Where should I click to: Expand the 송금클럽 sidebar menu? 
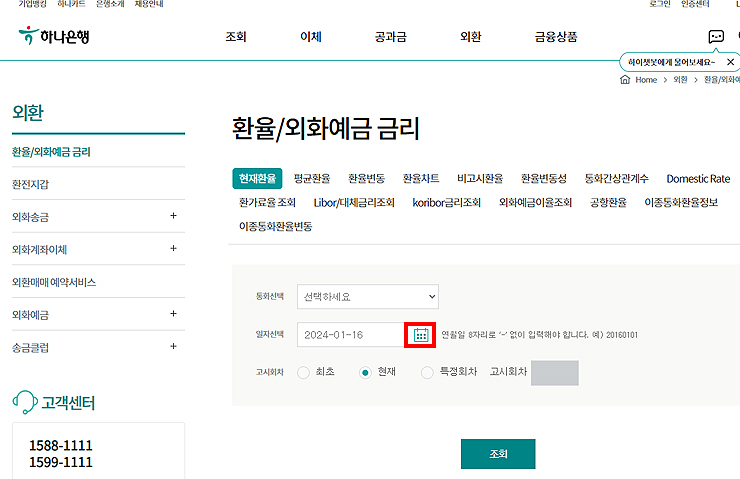click(173, 346)
